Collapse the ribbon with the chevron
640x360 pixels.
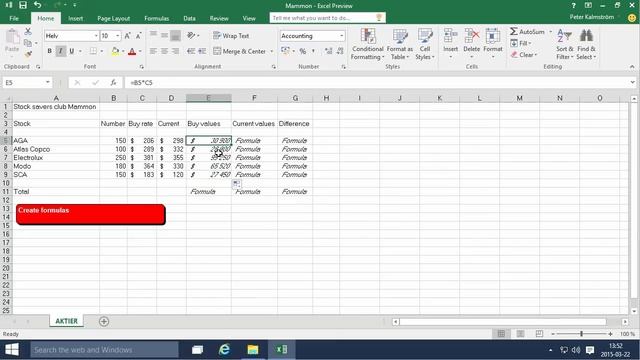632,67
